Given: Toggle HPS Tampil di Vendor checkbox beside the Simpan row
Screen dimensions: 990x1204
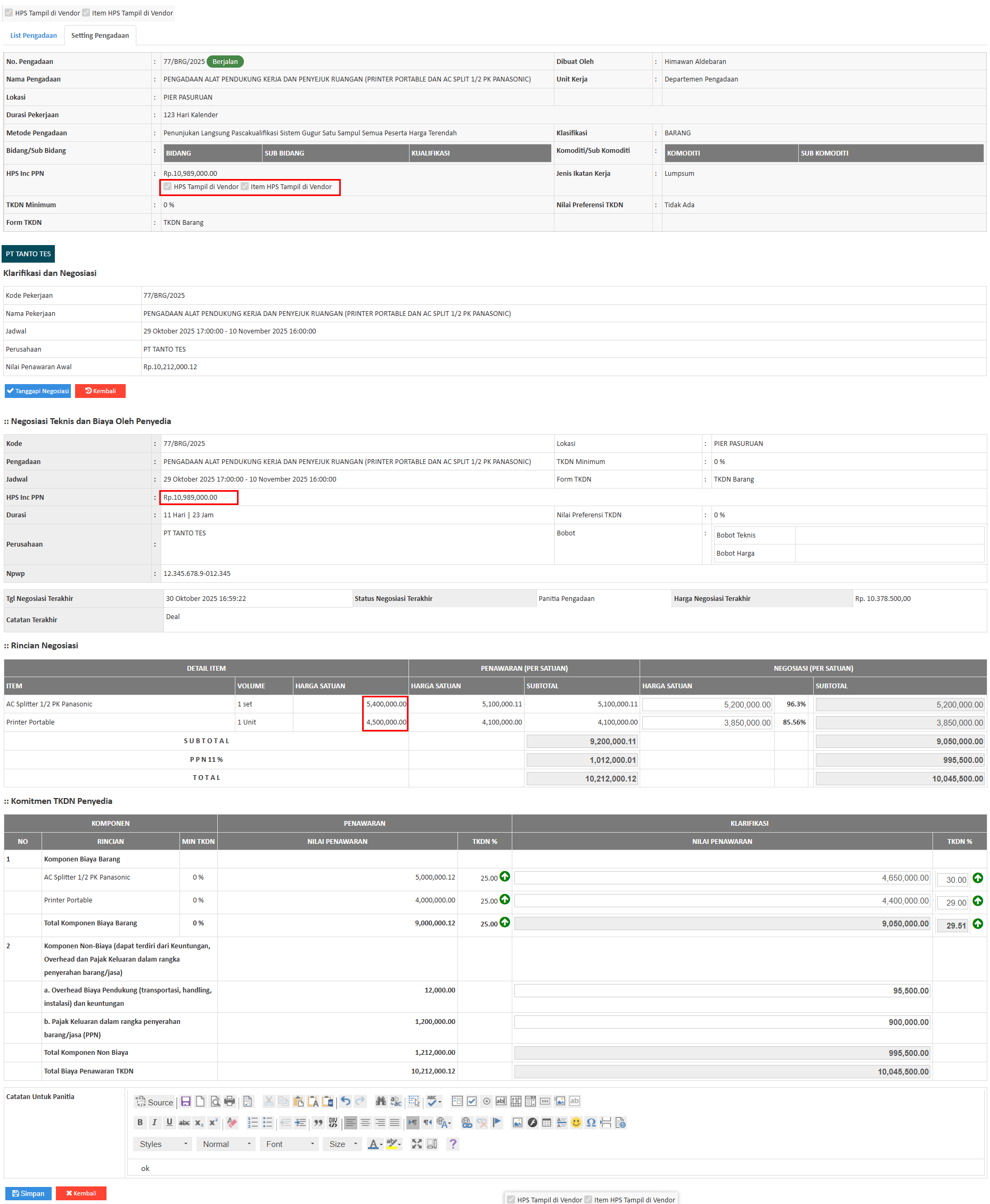Looking at the screenshot, I should pyautogui.click(x=511, y=1199).
